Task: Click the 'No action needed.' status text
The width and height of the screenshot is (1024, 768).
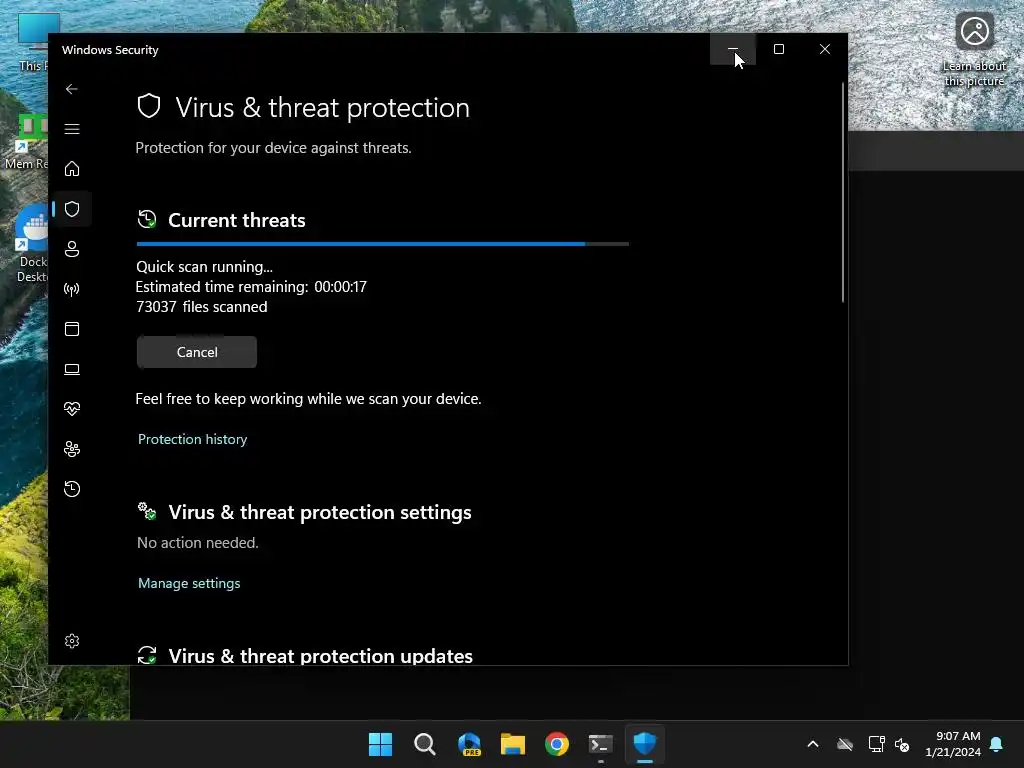Action: [198, 543]
